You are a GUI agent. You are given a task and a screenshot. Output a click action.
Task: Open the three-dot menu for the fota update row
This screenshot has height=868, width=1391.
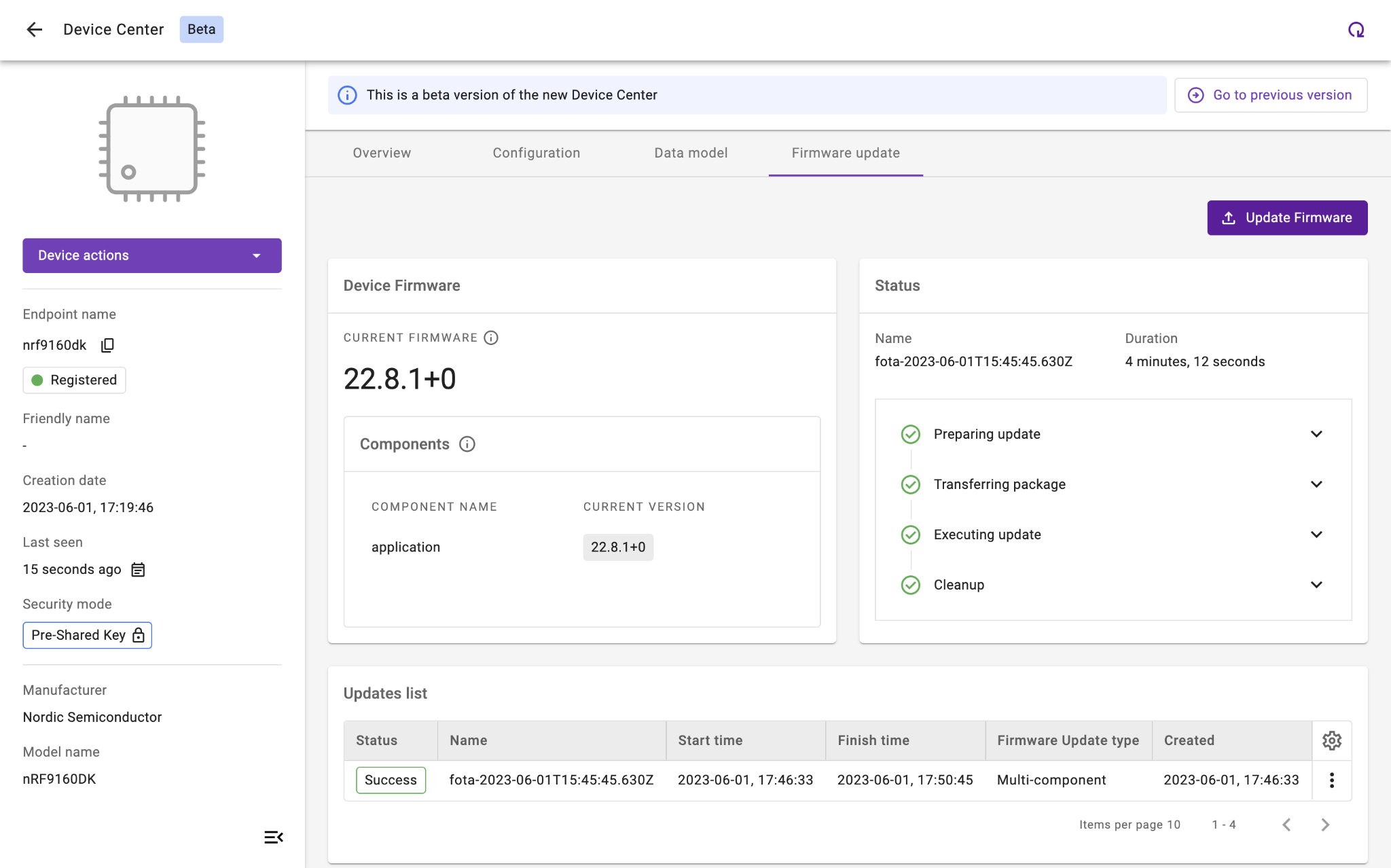[x=1331, y=780]
